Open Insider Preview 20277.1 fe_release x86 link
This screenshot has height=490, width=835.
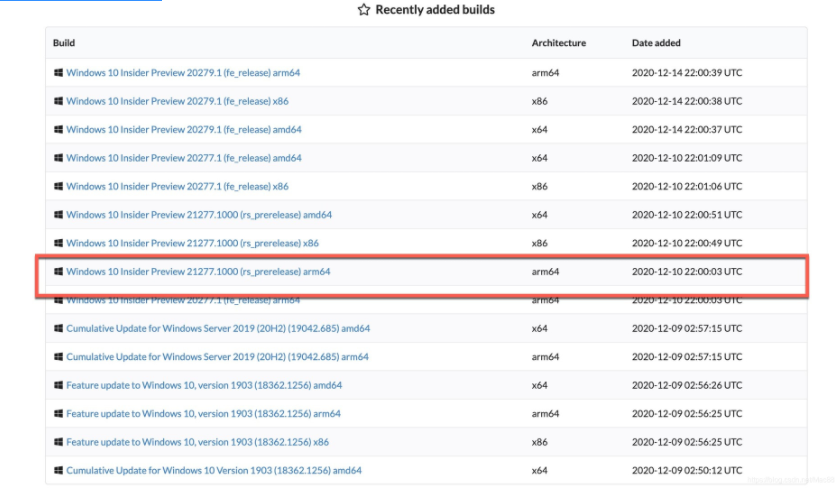click(x=177, y=186)
